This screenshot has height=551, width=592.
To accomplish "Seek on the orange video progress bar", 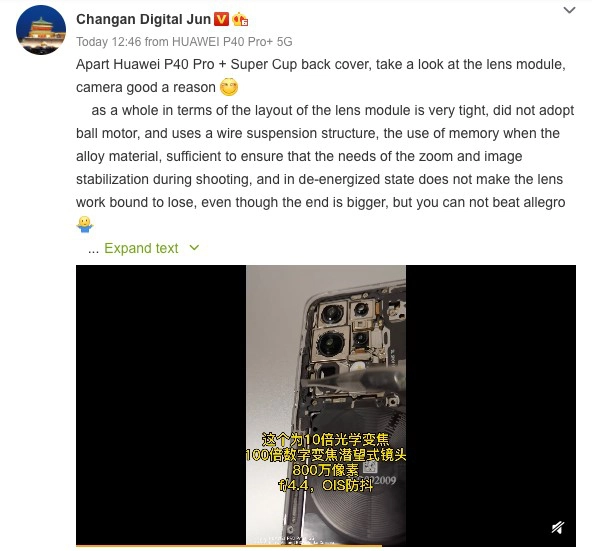I will point(229,545).
